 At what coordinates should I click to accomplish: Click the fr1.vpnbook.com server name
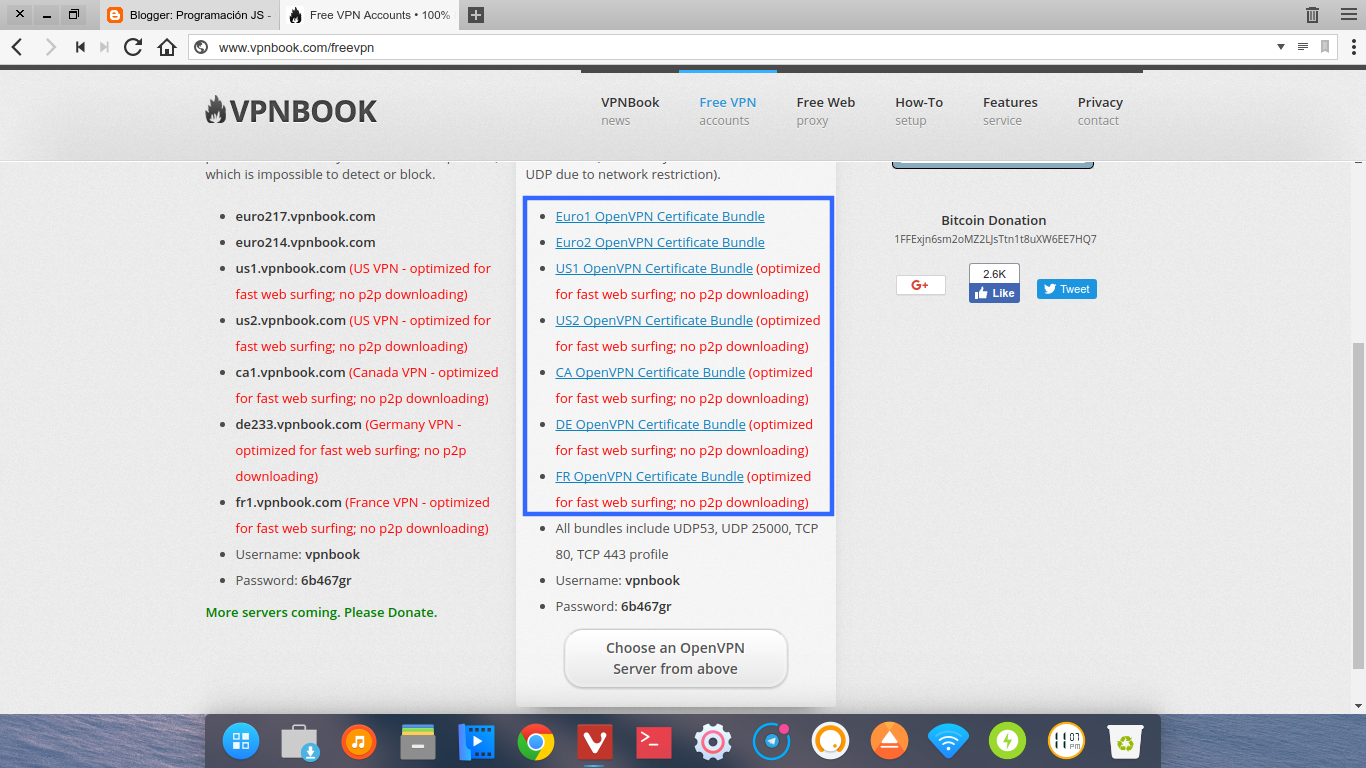pos(289,502)
